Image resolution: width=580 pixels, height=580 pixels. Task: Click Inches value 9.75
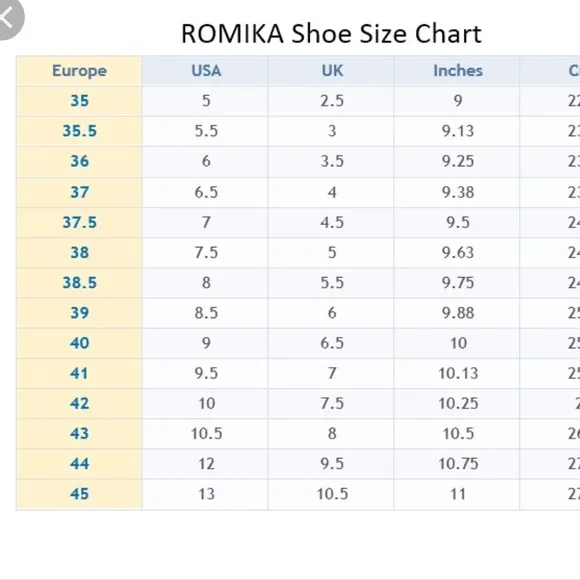(458, 283)
